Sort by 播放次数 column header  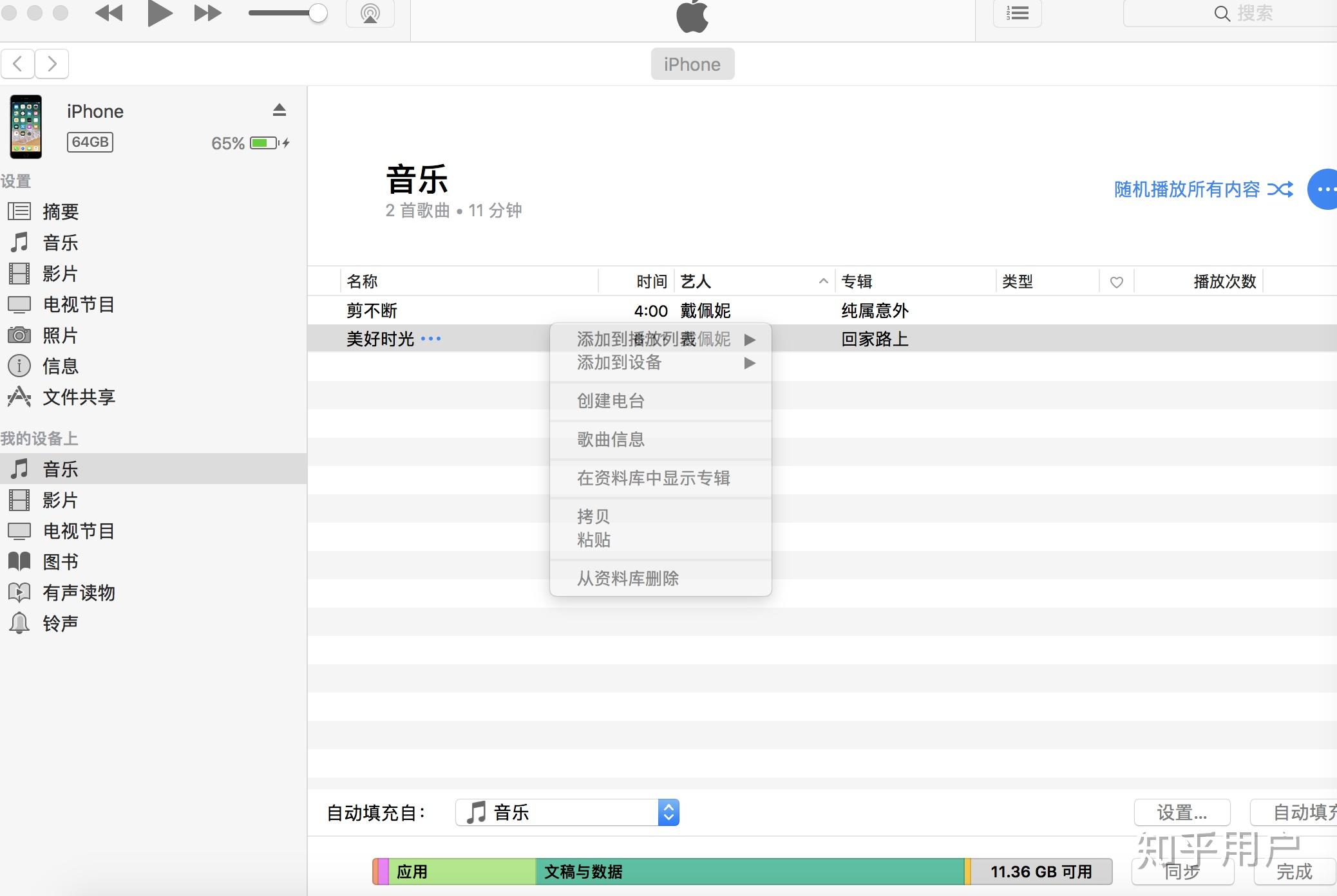(x=1199, y=281)
